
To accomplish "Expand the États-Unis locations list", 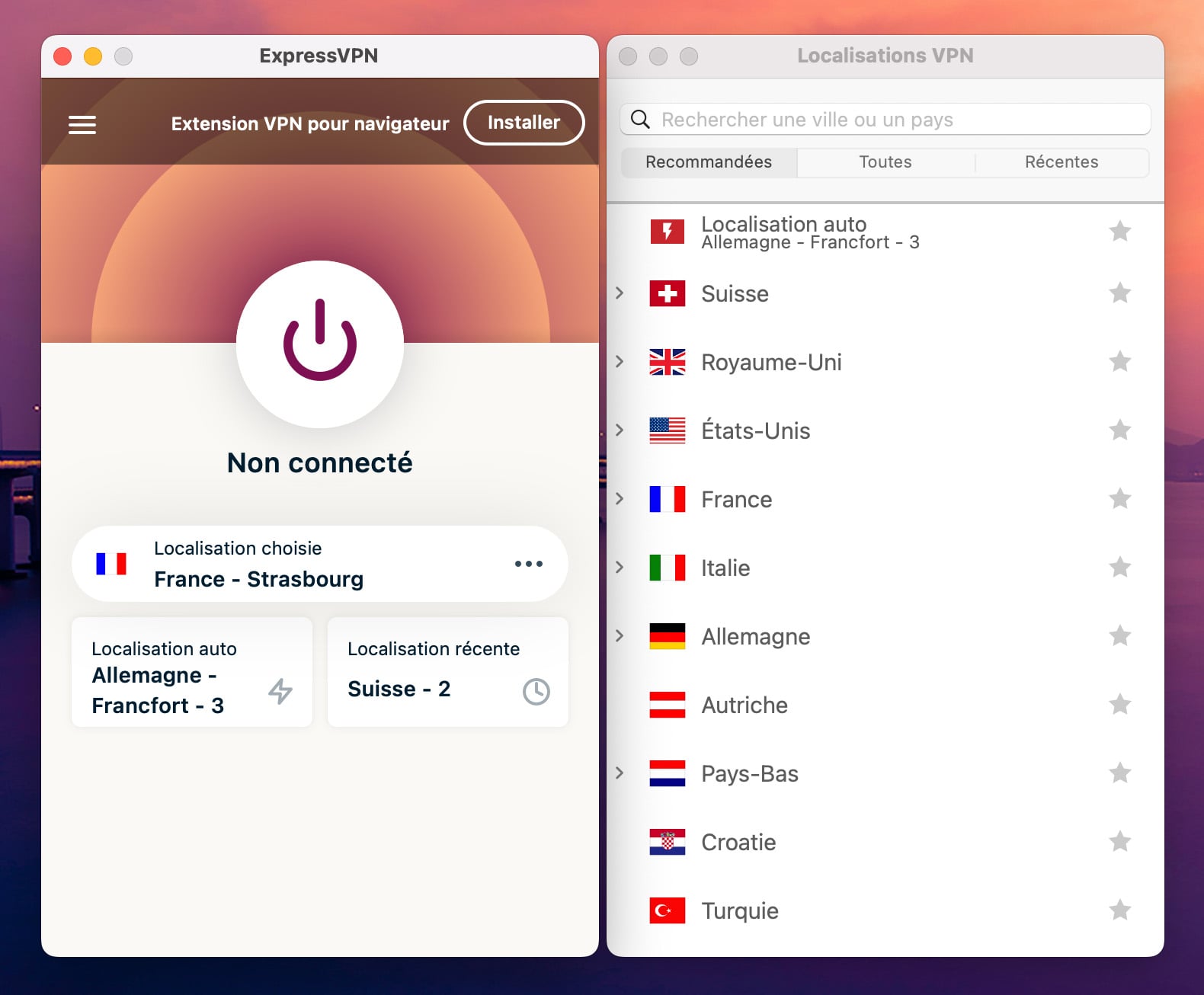I will click(x=620, y=430).
